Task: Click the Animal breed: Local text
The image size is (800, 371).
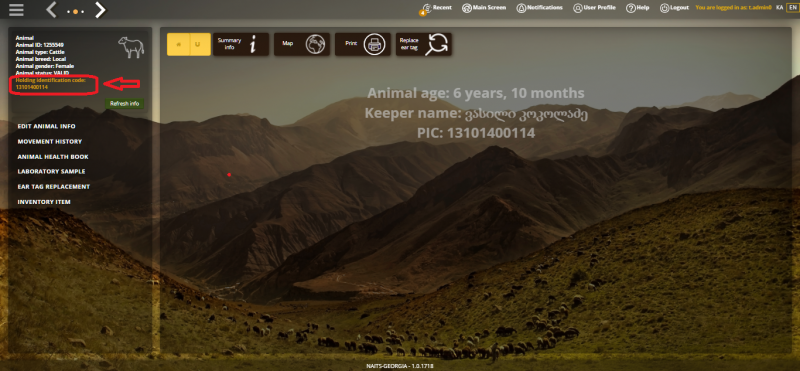Action: [x=40, y=59]
